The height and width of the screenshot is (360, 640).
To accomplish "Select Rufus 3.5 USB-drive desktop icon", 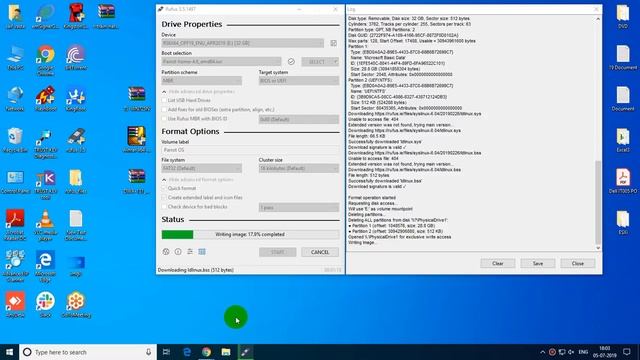I will point(76,140).
